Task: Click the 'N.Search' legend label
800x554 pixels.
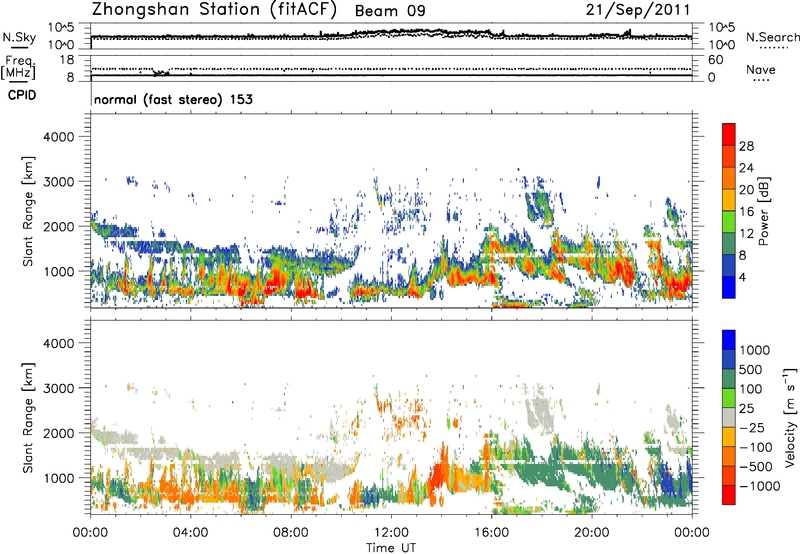Action: coord(772,37)
